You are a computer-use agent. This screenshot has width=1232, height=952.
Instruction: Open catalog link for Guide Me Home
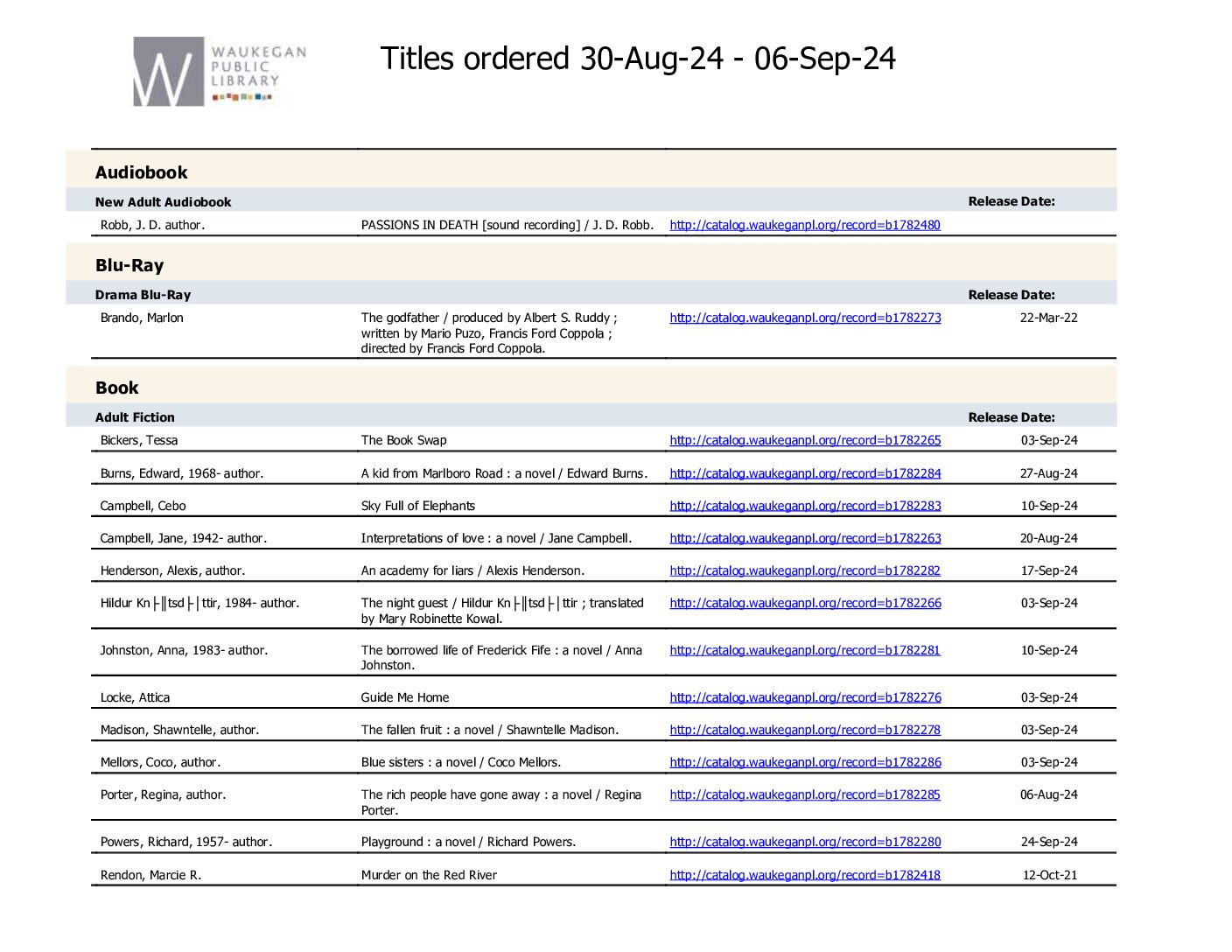click(805, 697)
